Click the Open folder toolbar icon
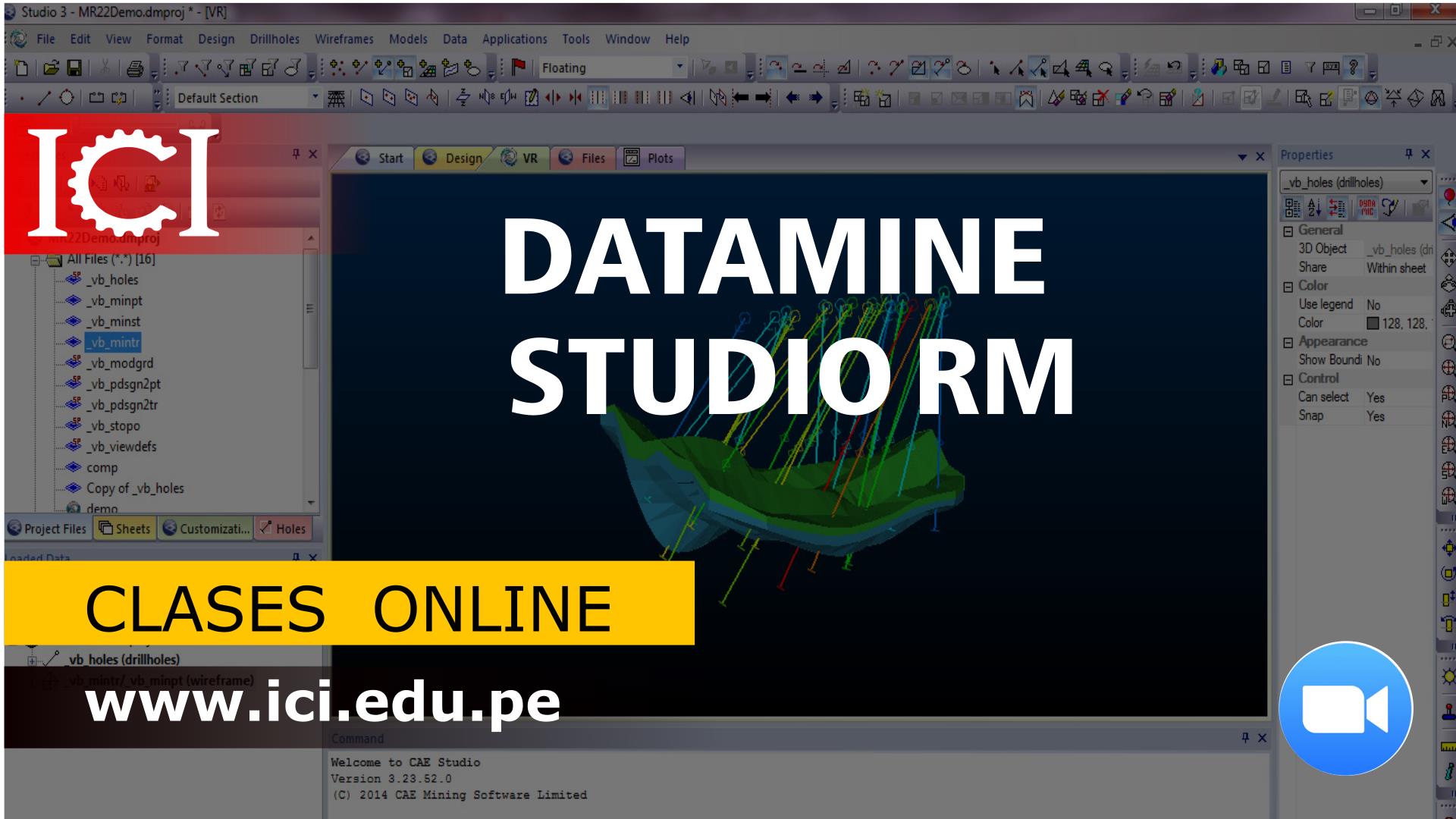The height and width of the screenshot is (819, 1456). coord(51,68)
